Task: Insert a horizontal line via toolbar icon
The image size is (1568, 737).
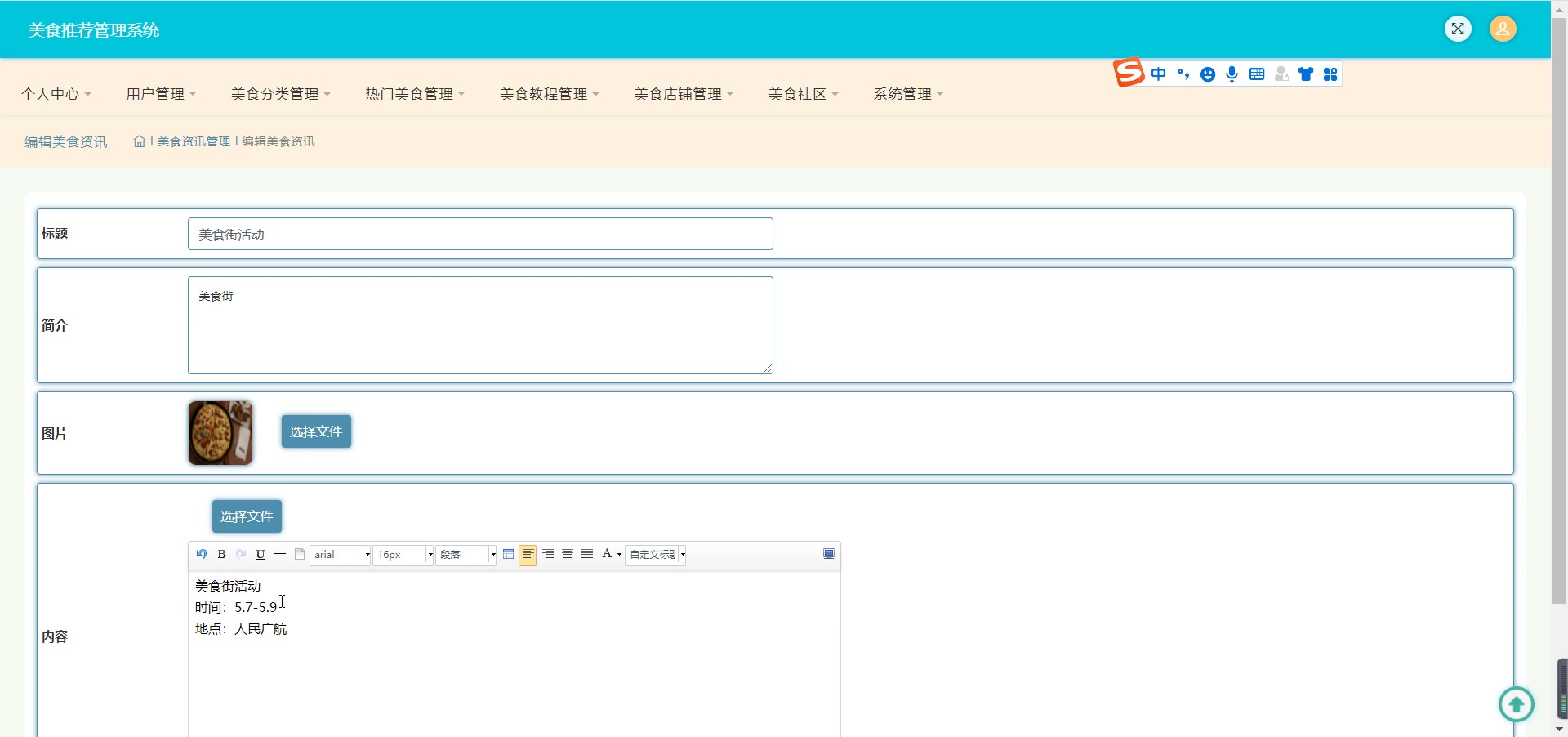Action: tap(280, 554)
